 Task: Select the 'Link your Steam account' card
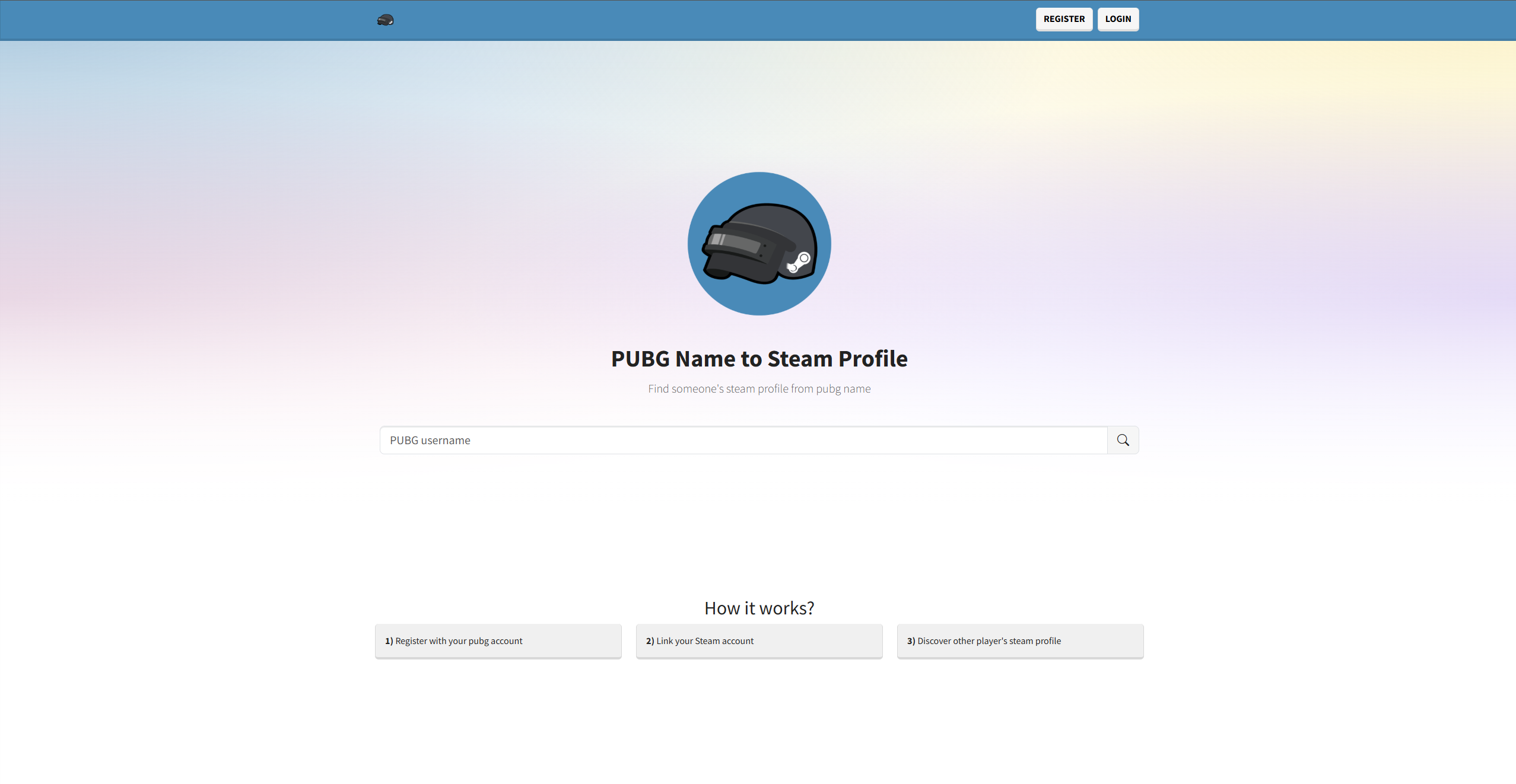(759, 641)
